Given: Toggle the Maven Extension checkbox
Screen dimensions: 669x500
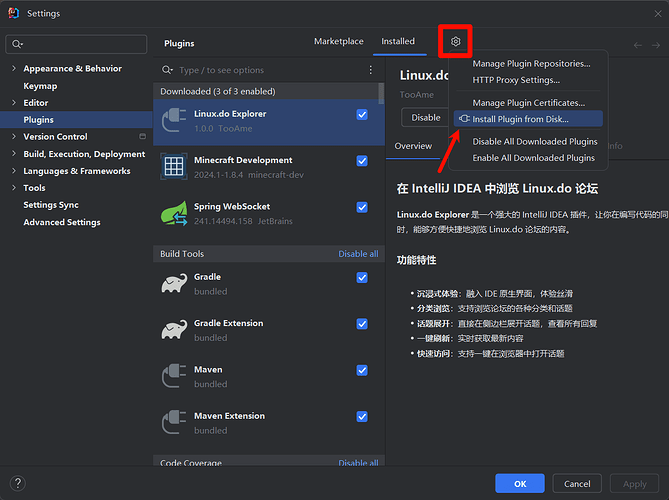Looking at the screenshot, I should pos(362,417).
